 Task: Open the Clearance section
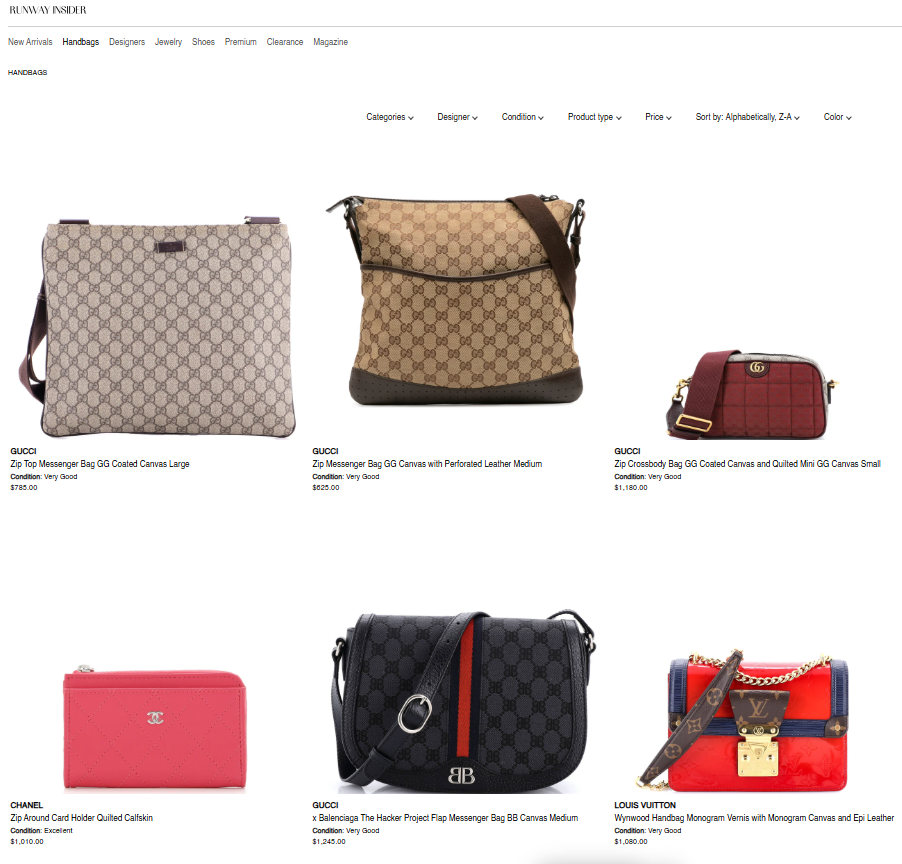click(285, 42)
